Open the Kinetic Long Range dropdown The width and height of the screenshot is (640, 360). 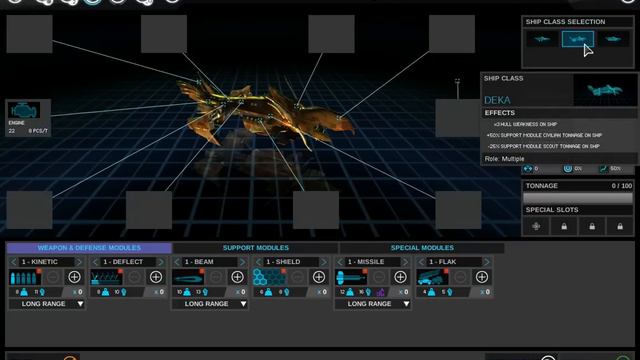(47, 304)
